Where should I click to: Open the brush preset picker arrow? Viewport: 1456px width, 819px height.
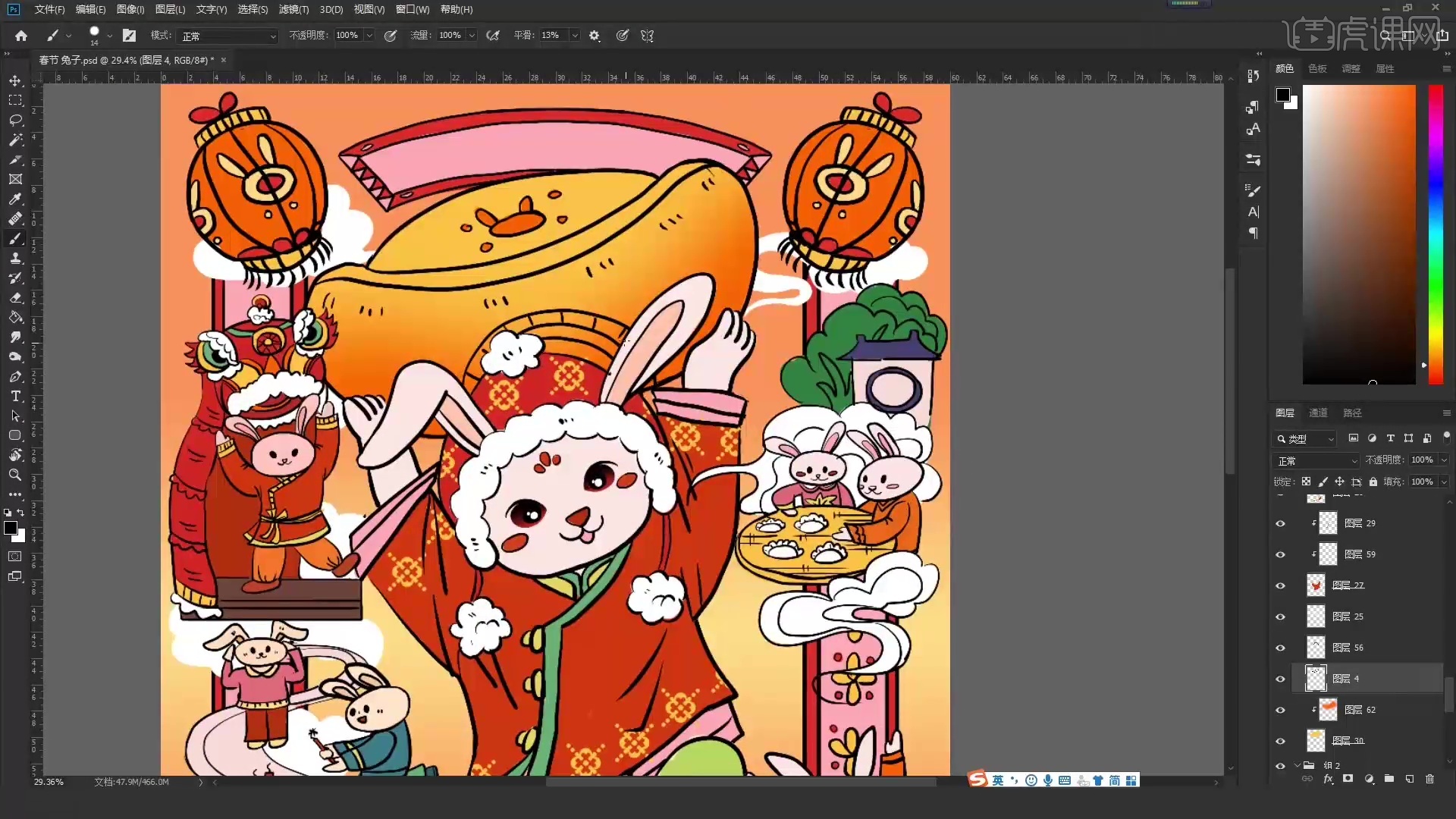(109, 36)
